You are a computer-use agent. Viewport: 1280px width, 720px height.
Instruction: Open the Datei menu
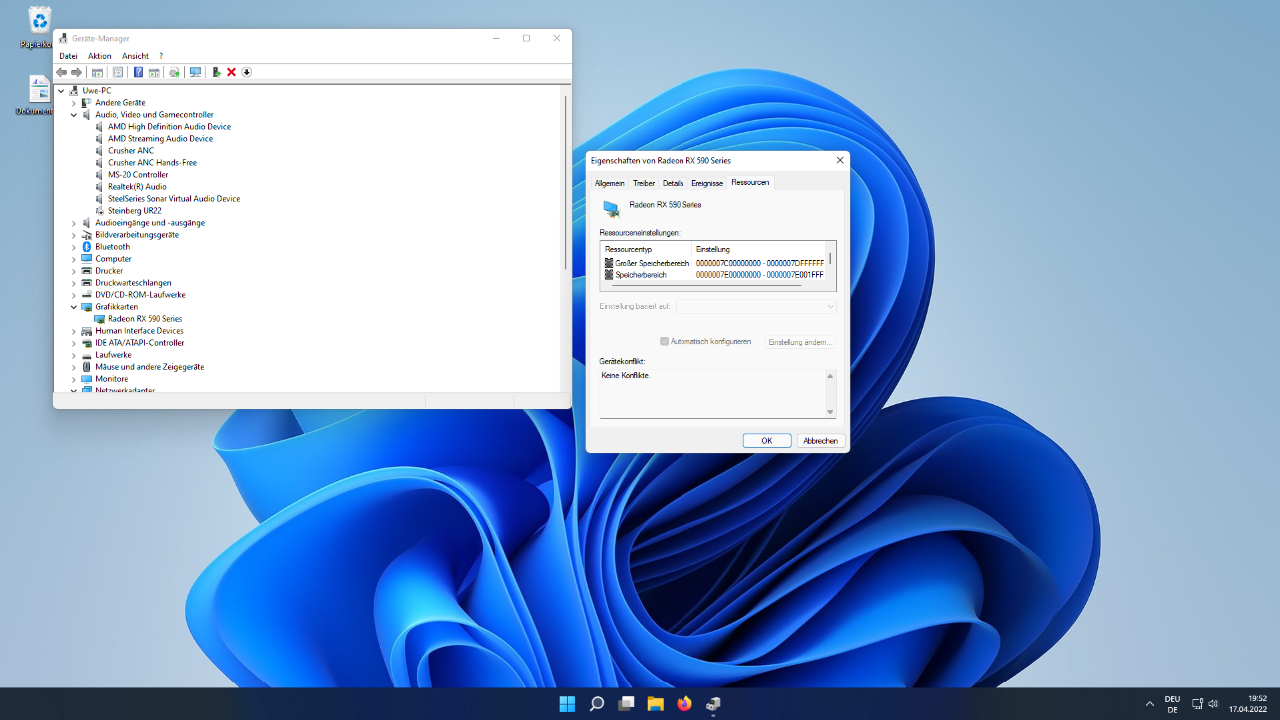click(68, 56)
